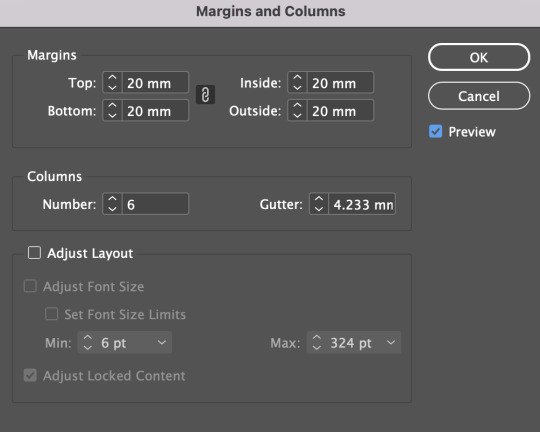This screenshot has height=432, width=540.
Task: Increase the Top margin with its up arrow
Action: (112, 78)
